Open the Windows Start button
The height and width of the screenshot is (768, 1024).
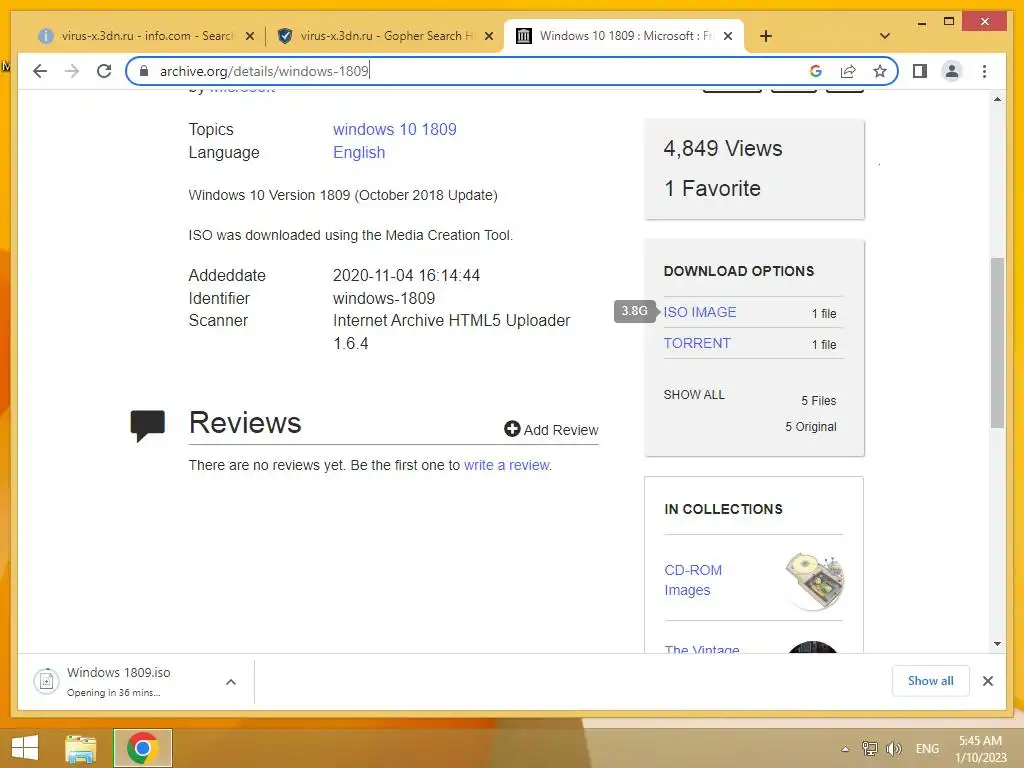click(25, 748)
